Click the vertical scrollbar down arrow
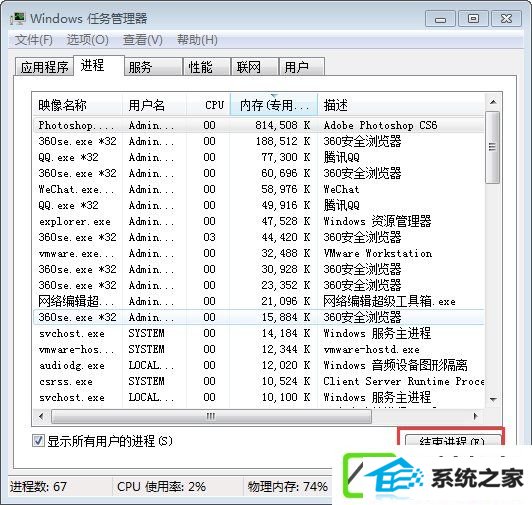The image size is (532, 505). point(493,400)
